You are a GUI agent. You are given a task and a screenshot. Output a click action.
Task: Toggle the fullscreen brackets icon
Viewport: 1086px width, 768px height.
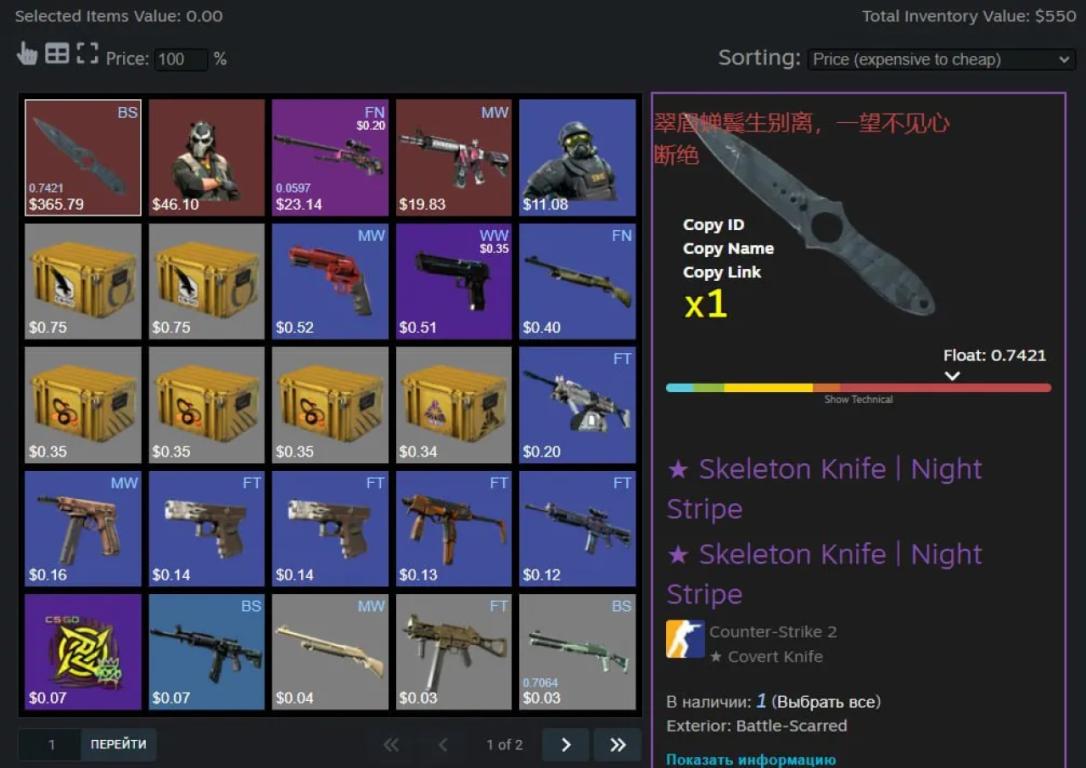tap(87, 53)
